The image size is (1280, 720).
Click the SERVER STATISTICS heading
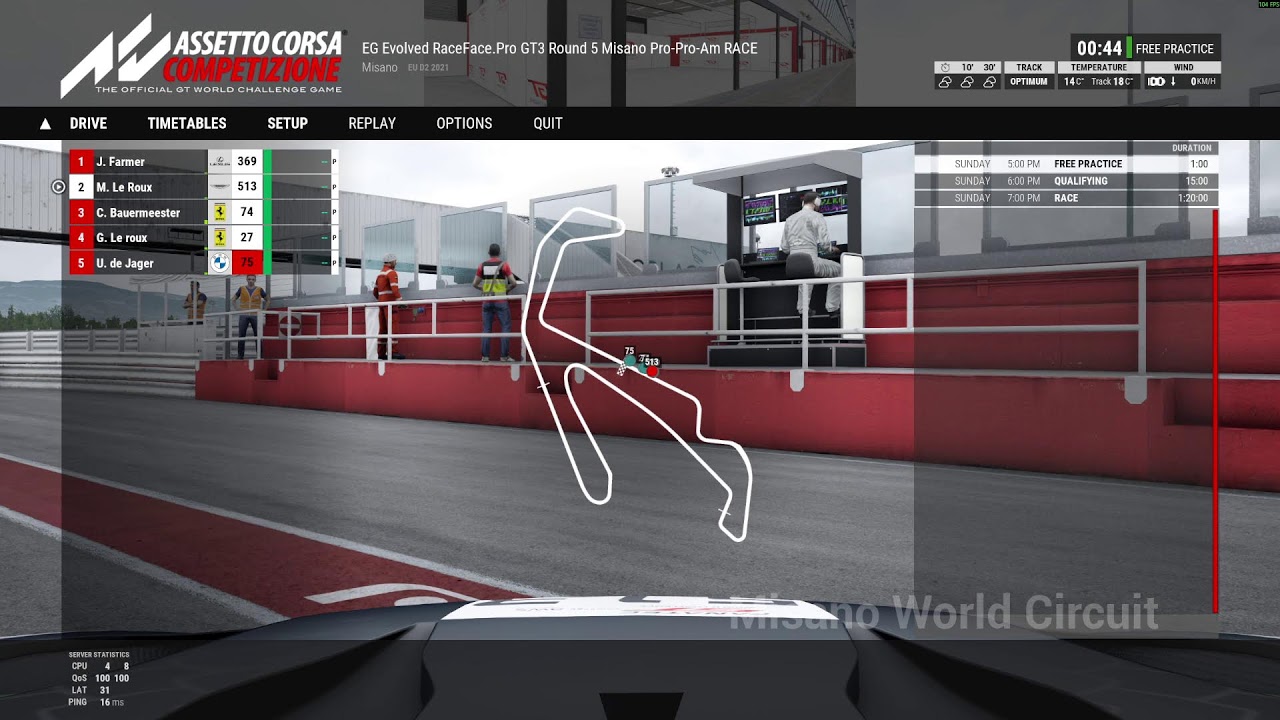tap(99, 655)
